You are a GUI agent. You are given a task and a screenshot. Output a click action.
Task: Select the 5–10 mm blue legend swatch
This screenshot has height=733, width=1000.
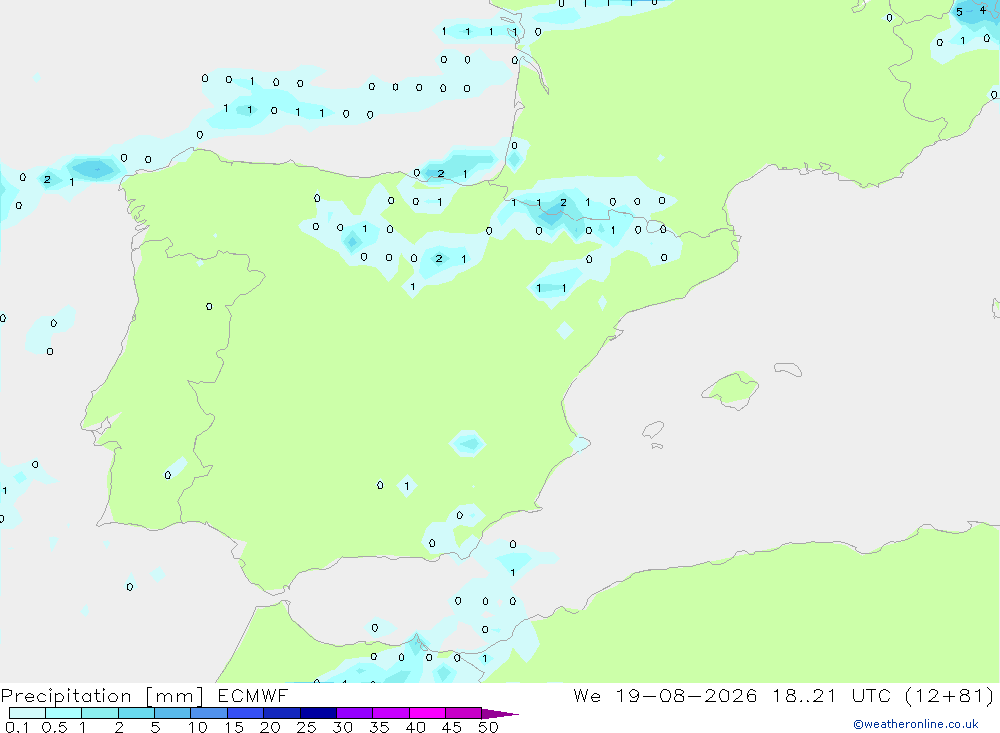click(173, 713)
